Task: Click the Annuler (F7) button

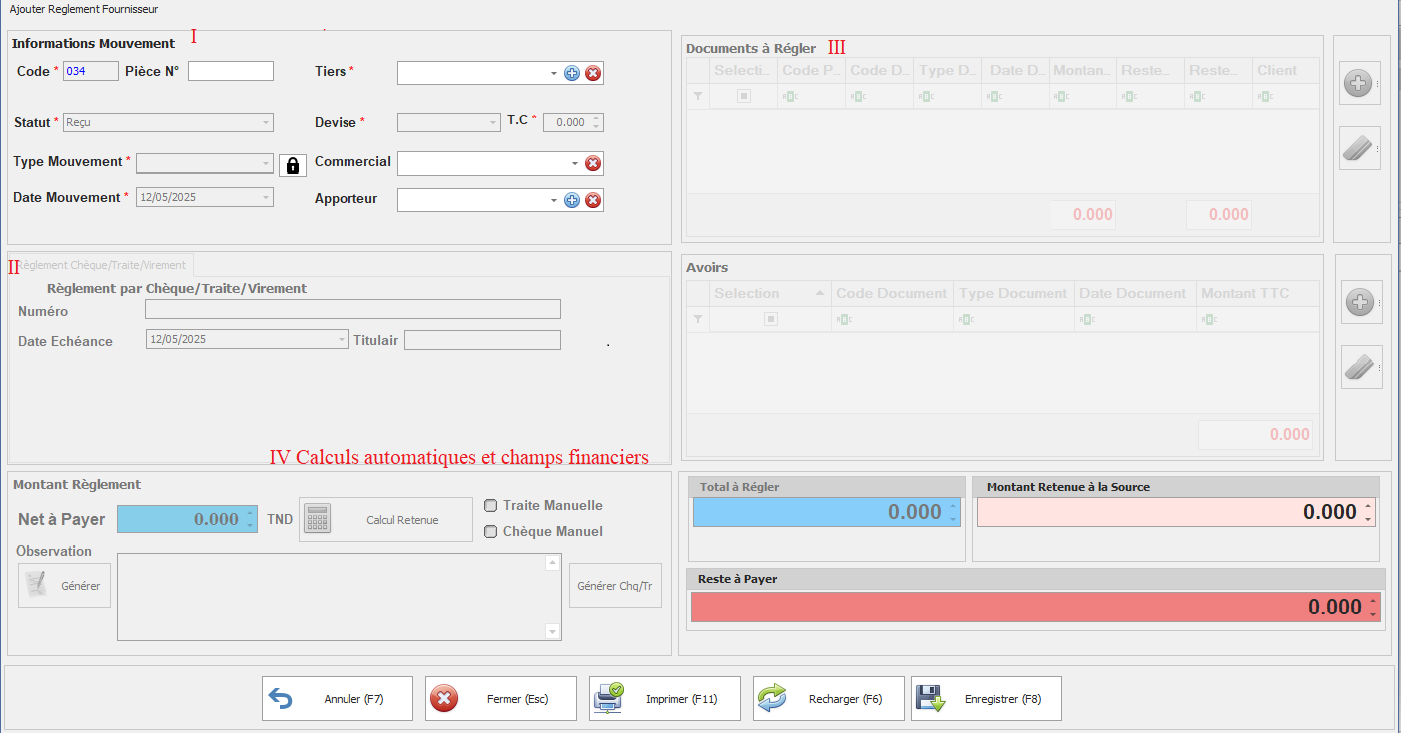Action: click(337, 699)
